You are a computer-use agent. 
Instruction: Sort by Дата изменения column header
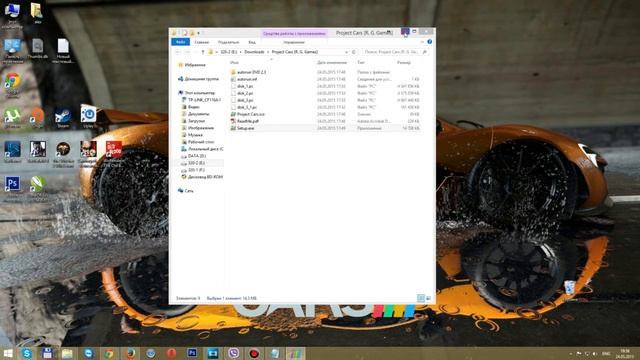tap(332, 62)
